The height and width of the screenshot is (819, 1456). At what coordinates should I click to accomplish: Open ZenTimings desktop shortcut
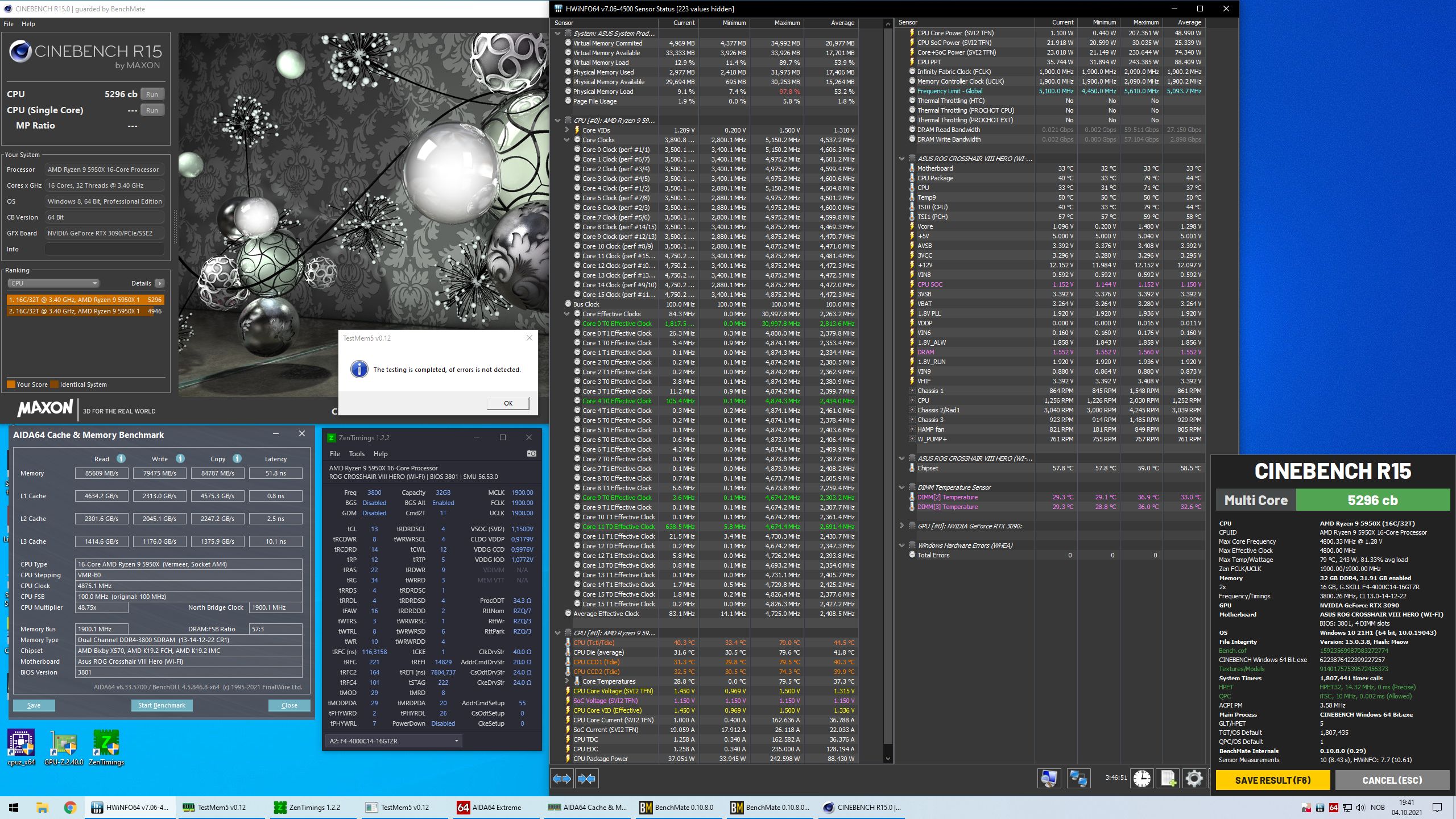[x=106, y=747]
